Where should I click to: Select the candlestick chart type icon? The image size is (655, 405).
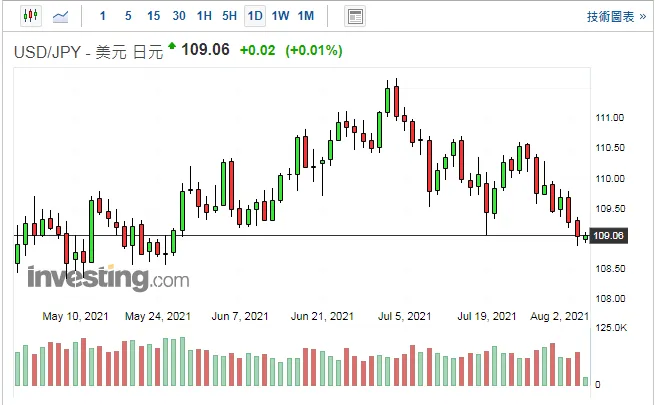(x=31, y=16)
